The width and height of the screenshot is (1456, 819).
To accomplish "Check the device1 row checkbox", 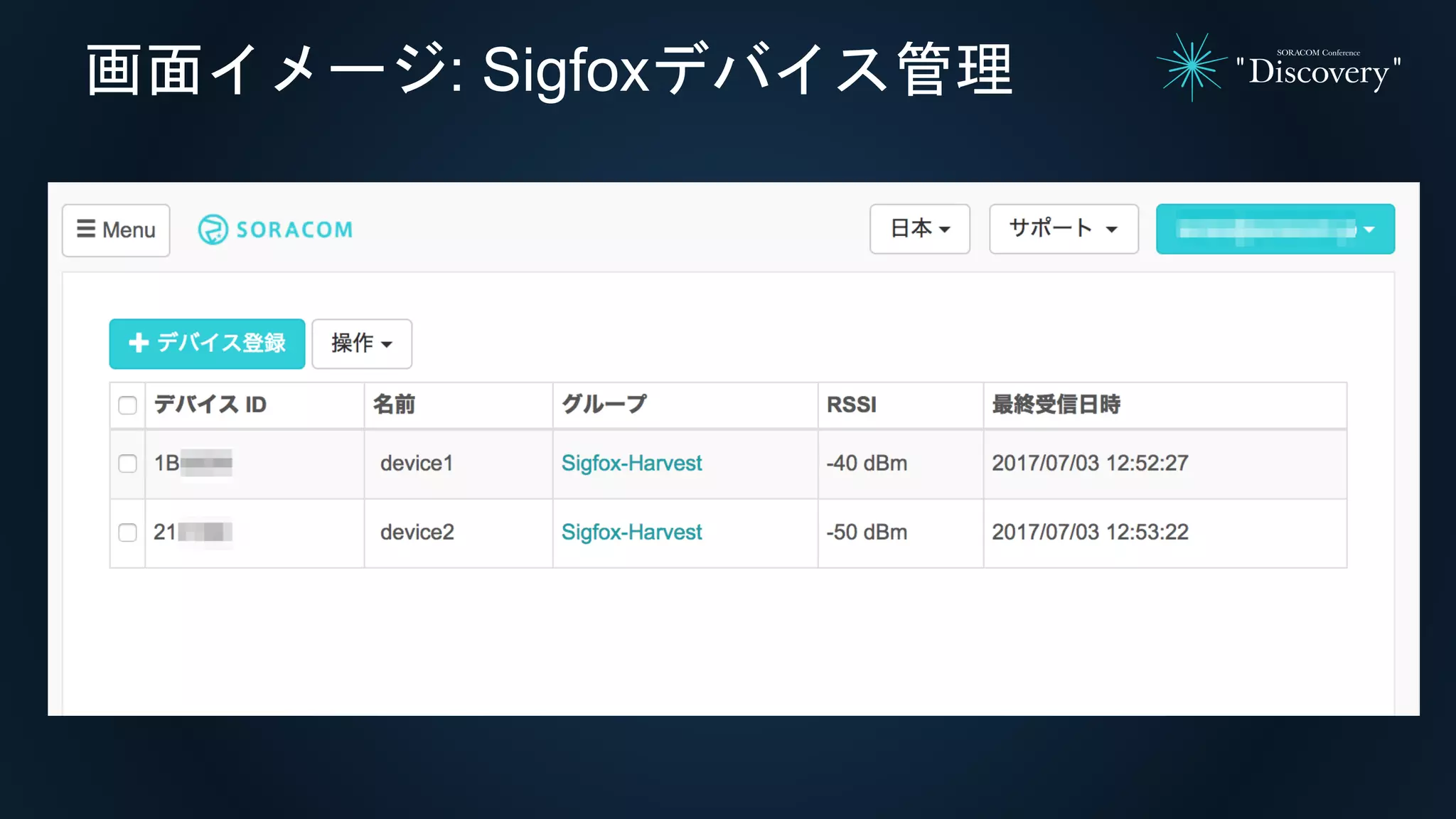I will [x=127, y=464].
